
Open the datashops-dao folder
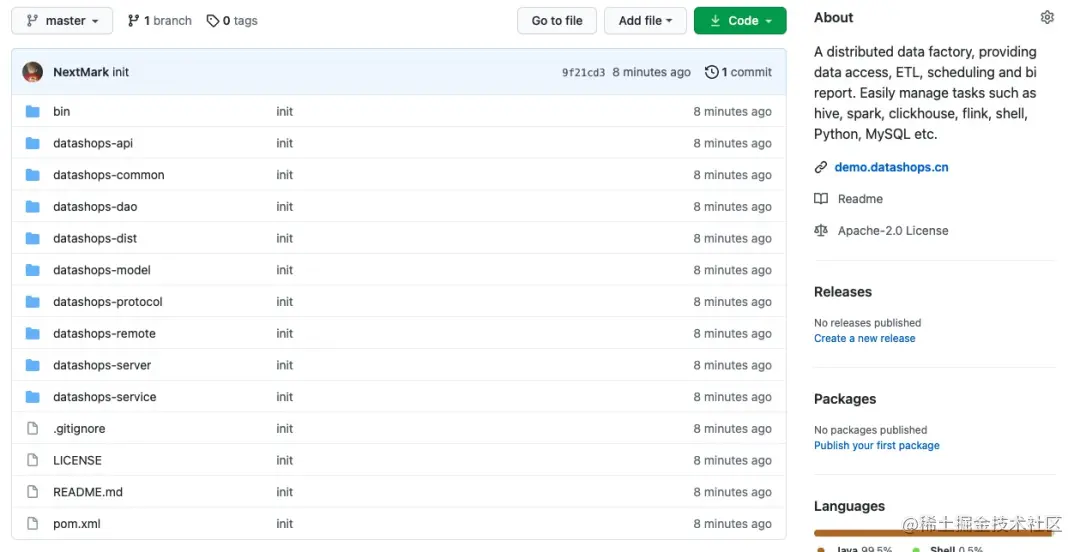coord(95,207)
